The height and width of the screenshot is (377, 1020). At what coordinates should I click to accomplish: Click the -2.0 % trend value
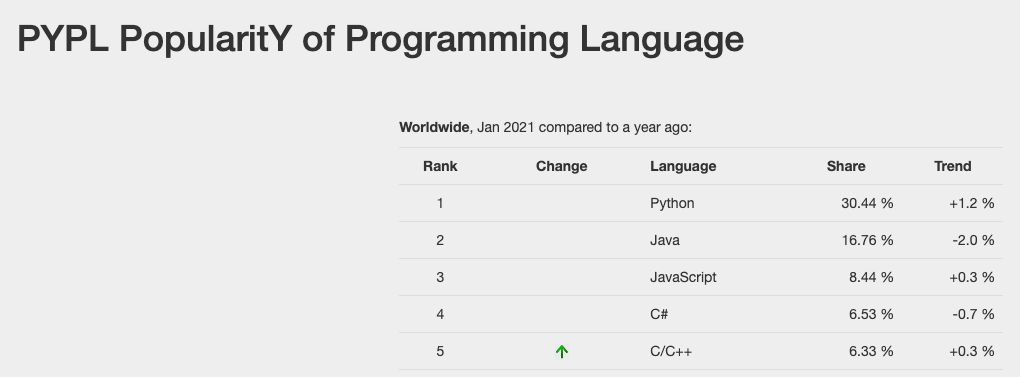tap(973, 240)
